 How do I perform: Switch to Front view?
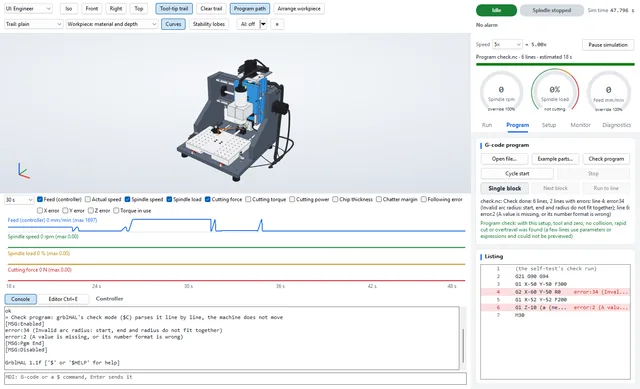pyautogui.click(x=92, y=9)
